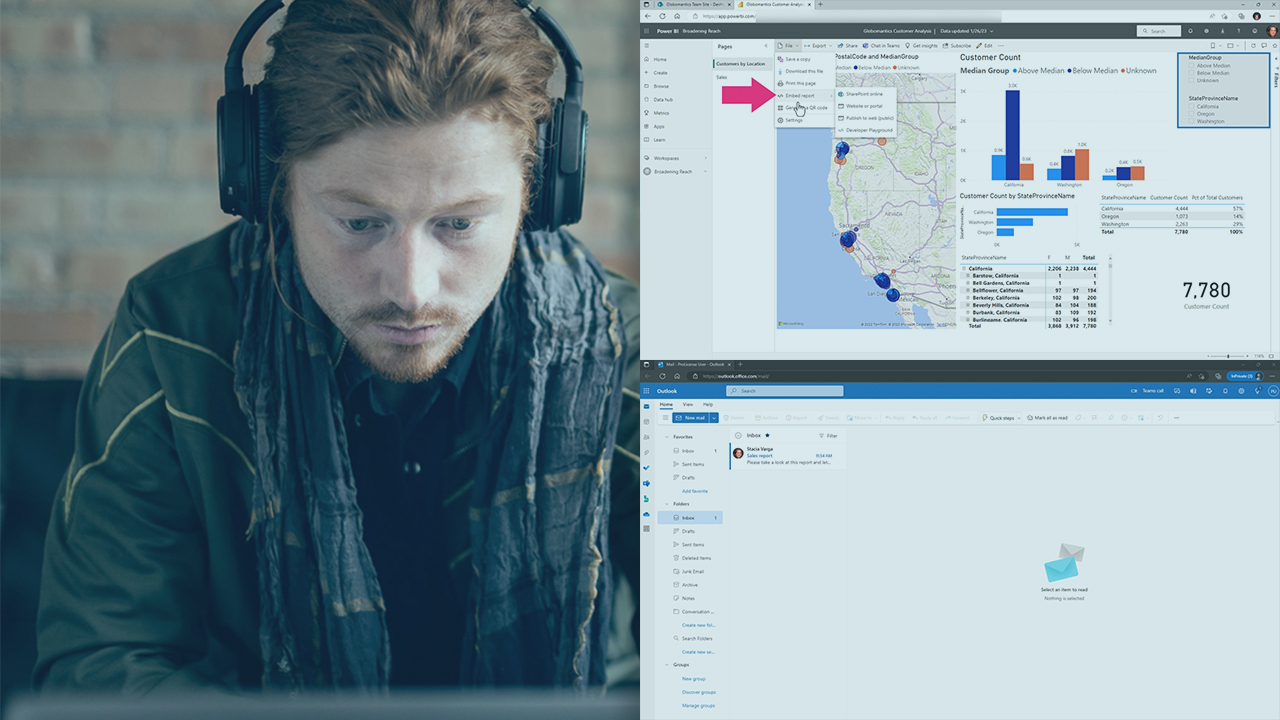Screen dimensions: 1280x720
Task: Open the New mail dropdown arrow
Action: pos(714,418)
